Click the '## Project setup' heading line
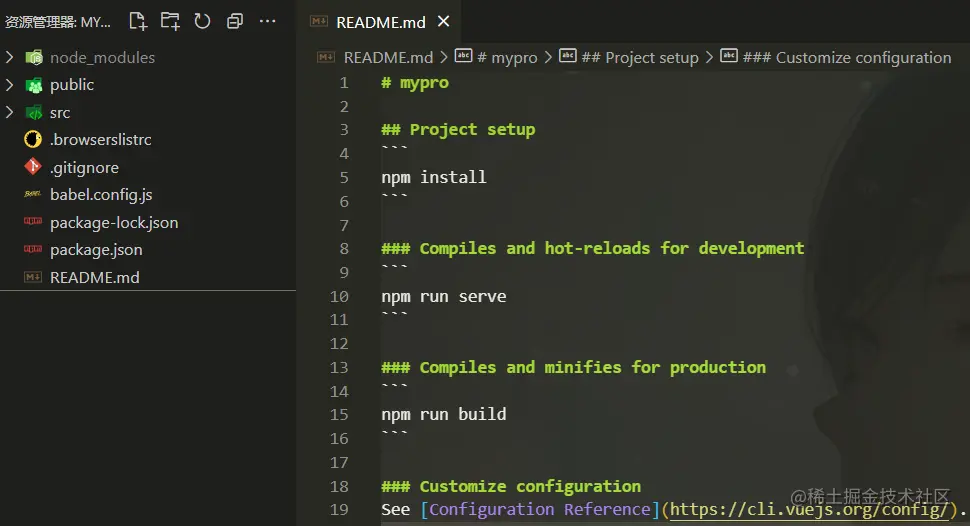Image resolution: width=970 pixels, height=526 pixels. [x=458, y=129]
